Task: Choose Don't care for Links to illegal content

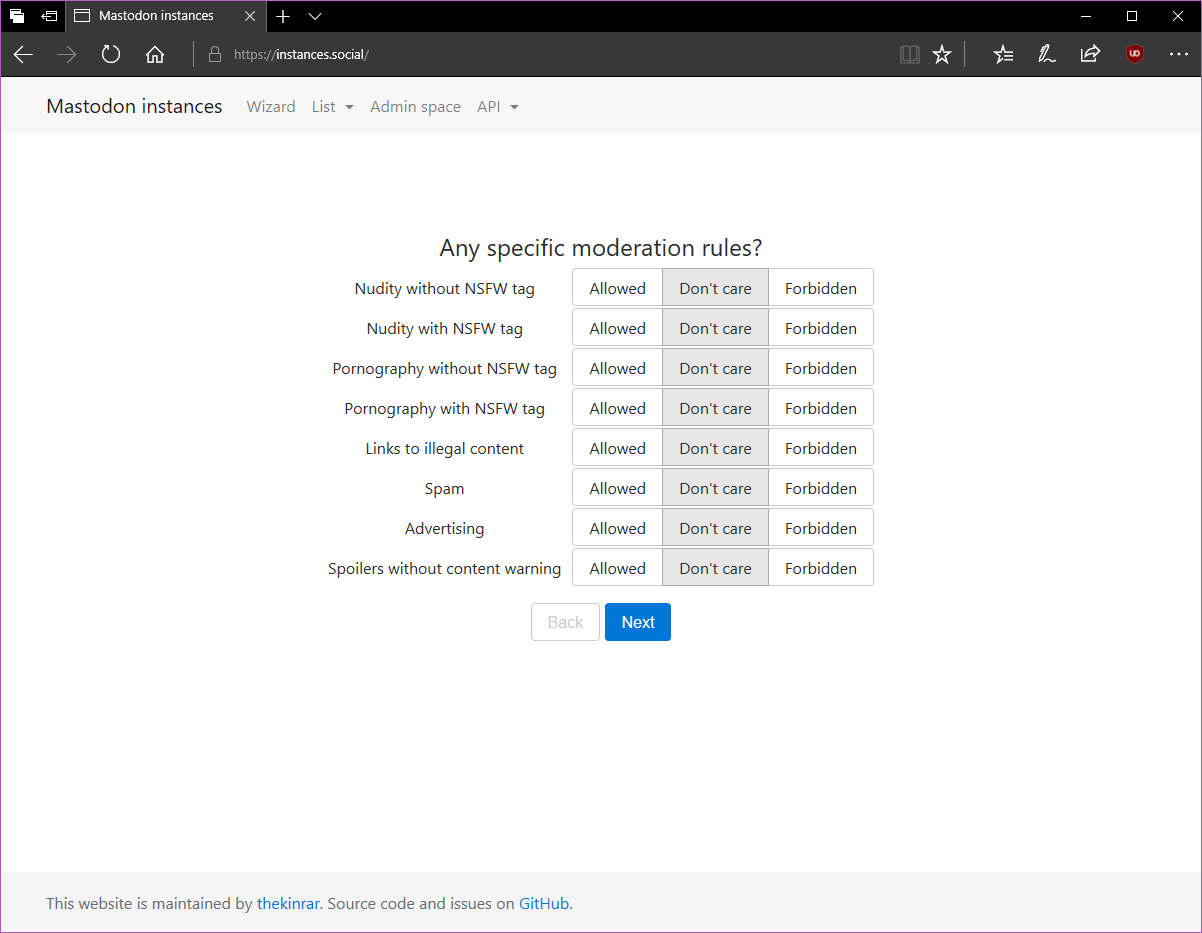Action: click(x=715, y=448)
